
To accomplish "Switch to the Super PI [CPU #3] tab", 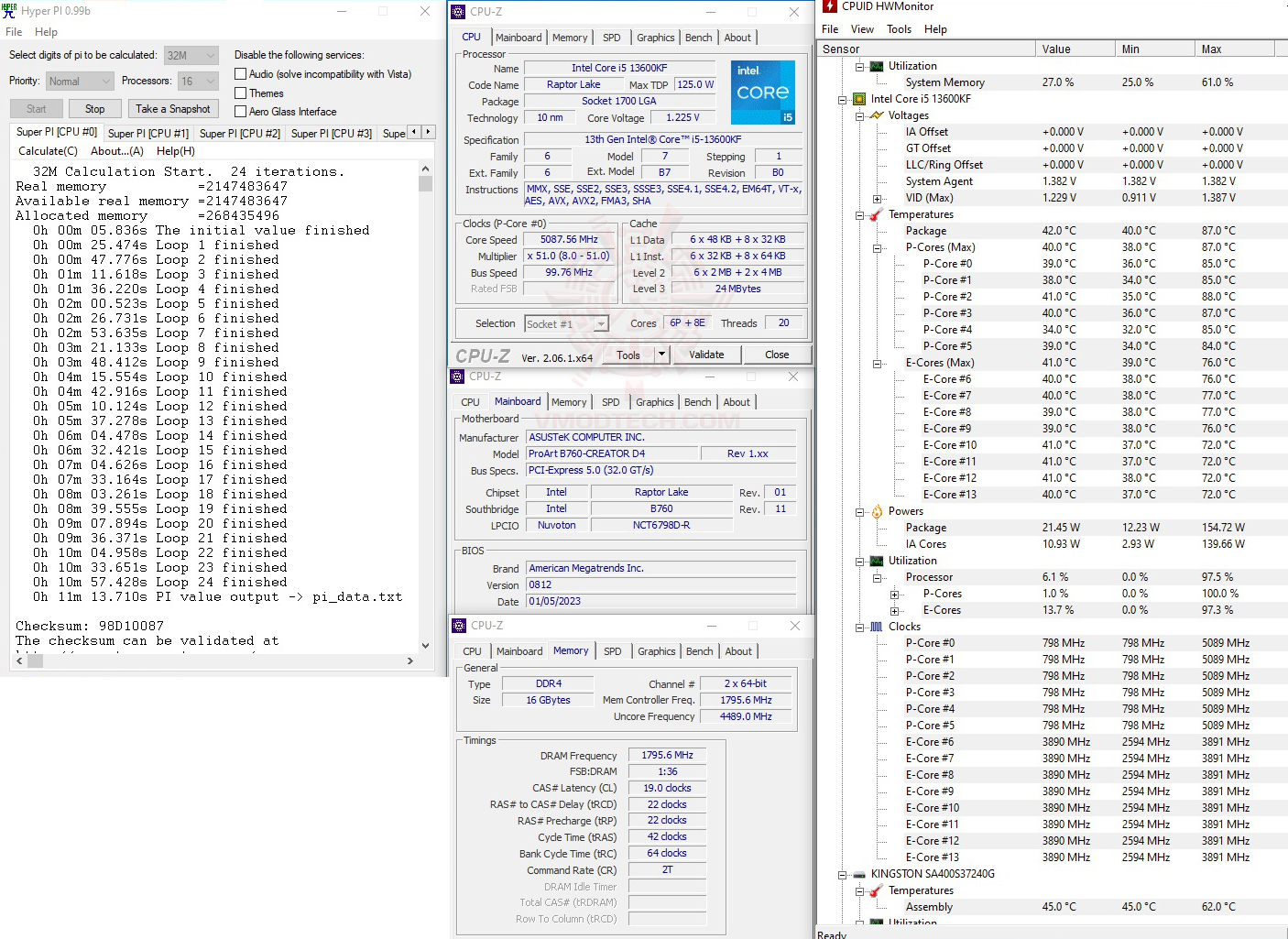I will (332, 134).
